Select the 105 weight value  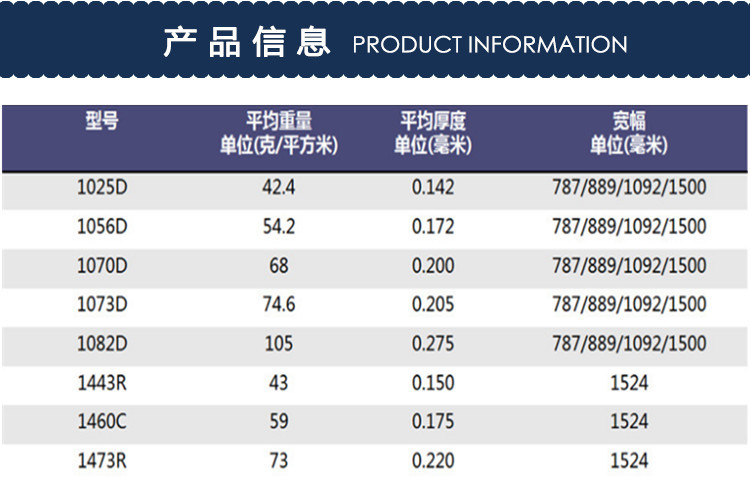click(x=279, y=344)
